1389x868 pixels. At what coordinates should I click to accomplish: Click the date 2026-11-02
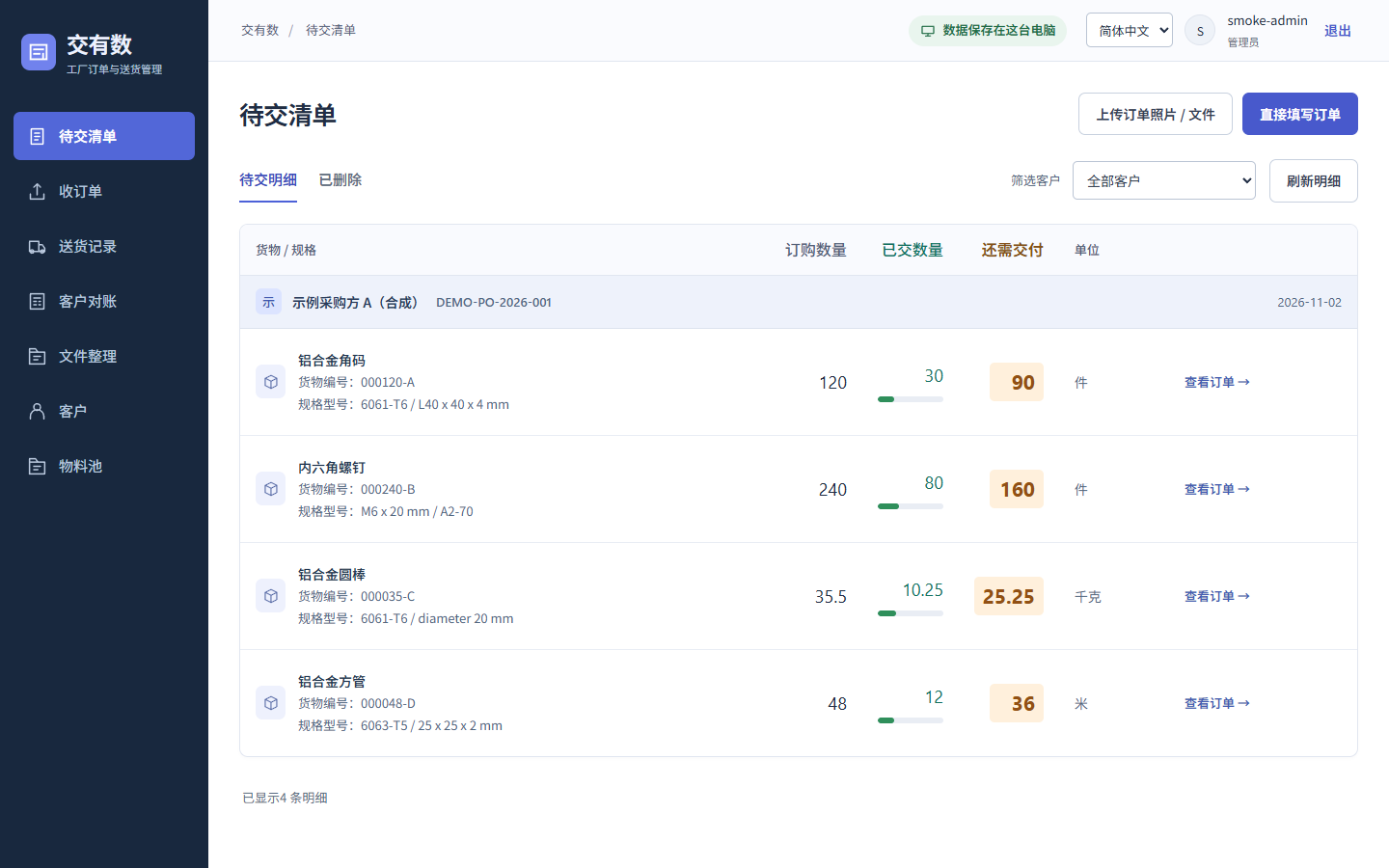pyautogui.click(x=1309, y=302)
